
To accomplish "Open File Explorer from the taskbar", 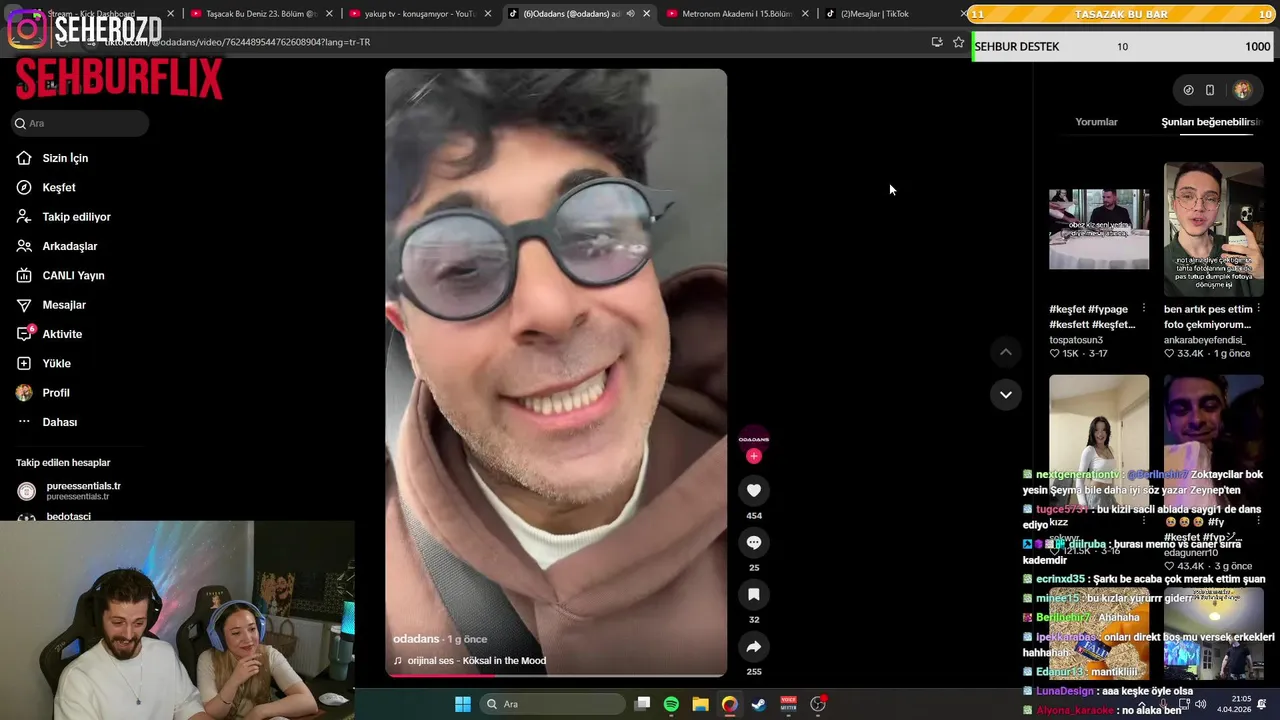I will (x=701, y=704).
